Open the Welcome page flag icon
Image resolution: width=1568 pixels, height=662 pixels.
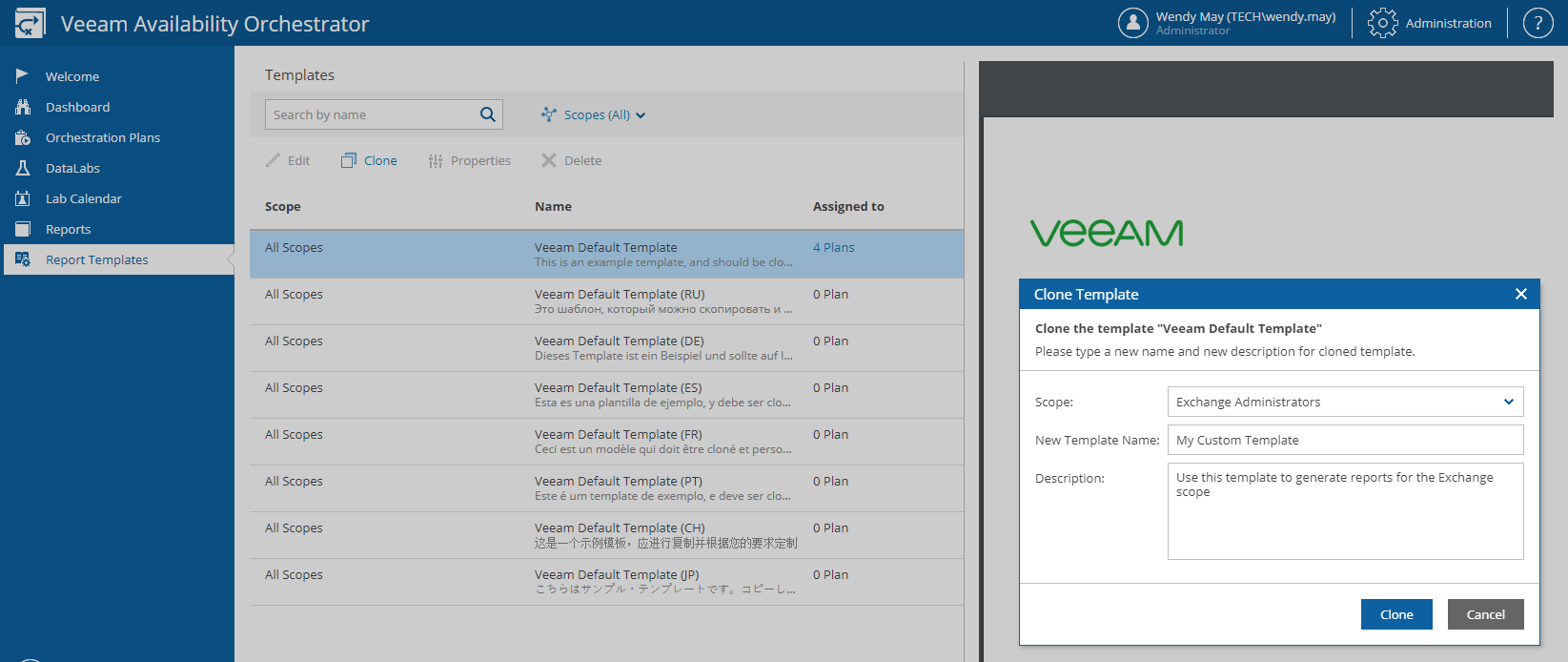pyautogui.click(x=23, y=75)
